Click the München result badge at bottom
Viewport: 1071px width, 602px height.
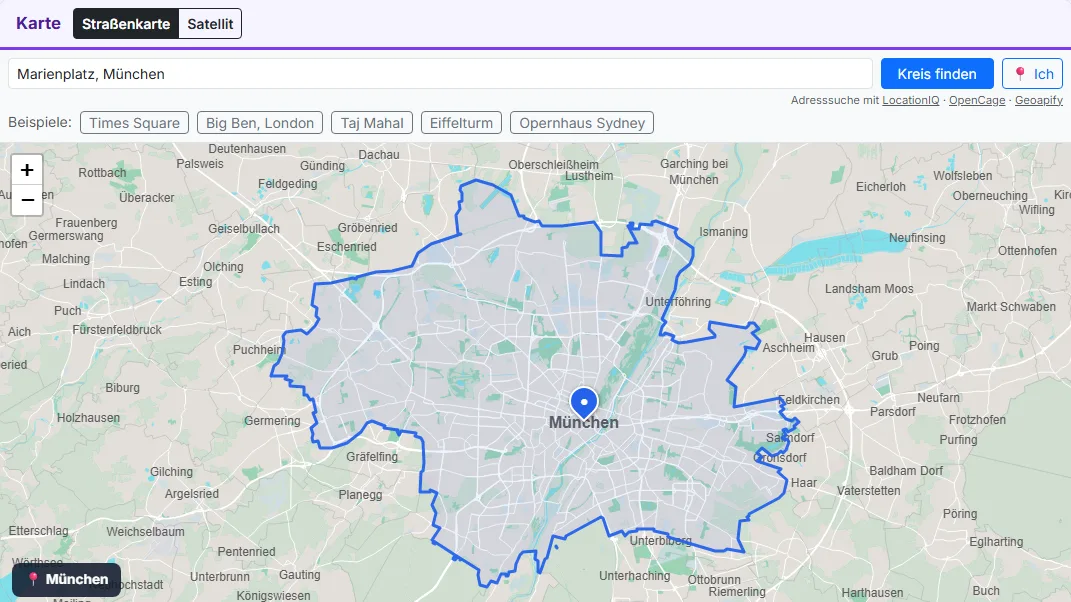tap(67, 579)
